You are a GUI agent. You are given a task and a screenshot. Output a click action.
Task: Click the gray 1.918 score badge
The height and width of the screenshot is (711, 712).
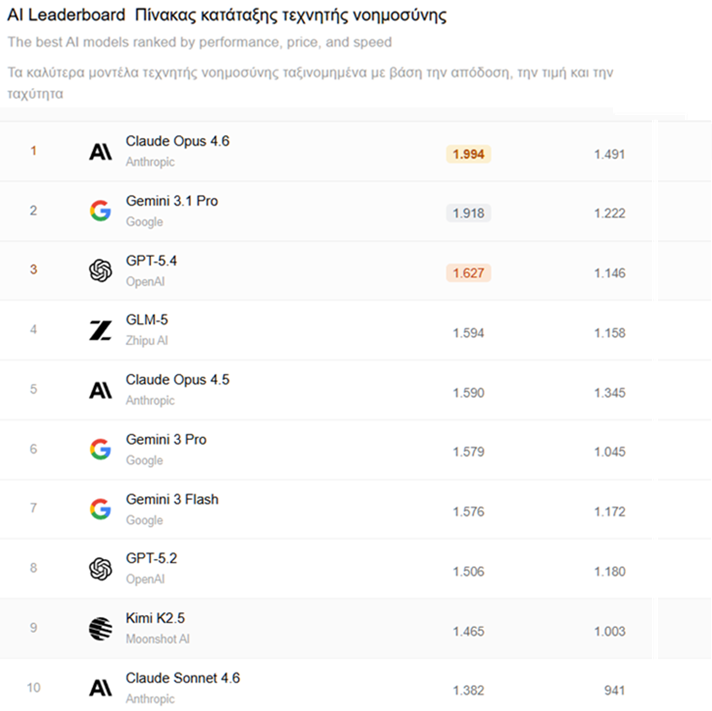pyautogui.click(x=468, y=213)
